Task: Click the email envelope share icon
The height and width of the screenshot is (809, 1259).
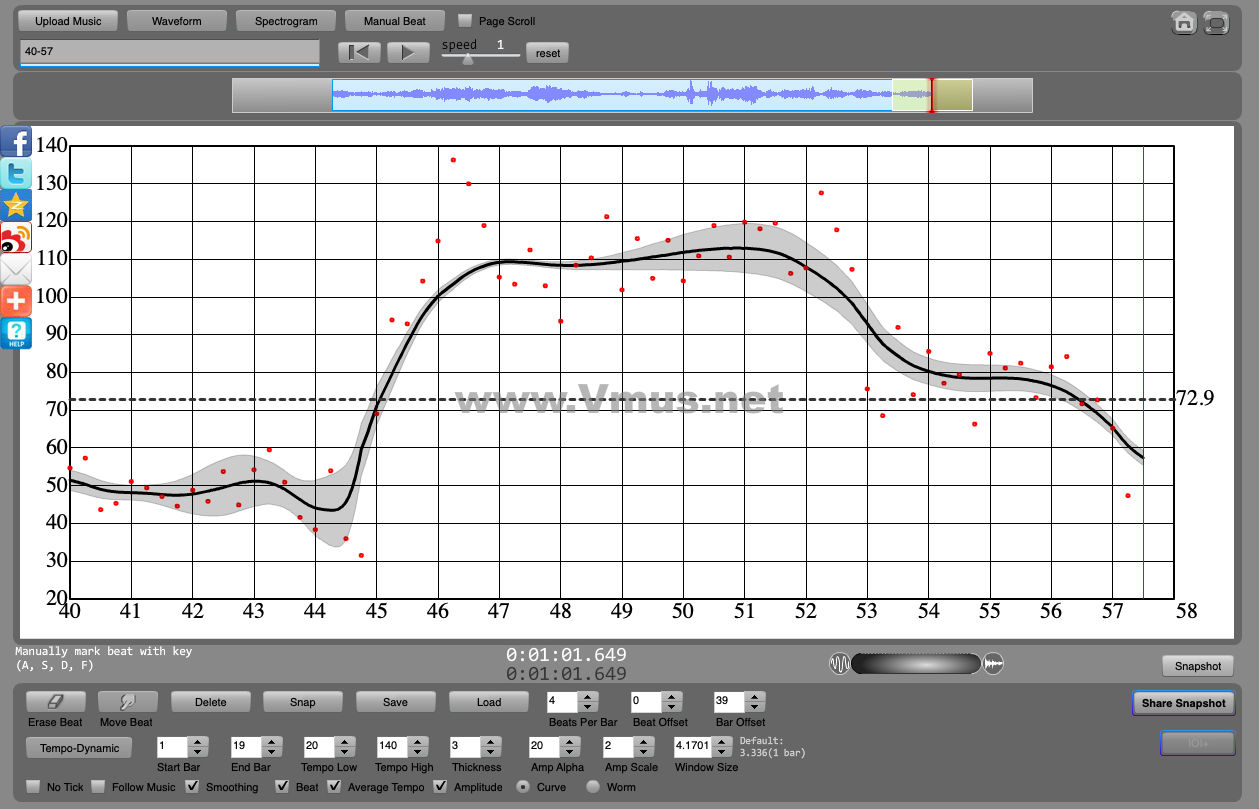Action: coord(16,269)
